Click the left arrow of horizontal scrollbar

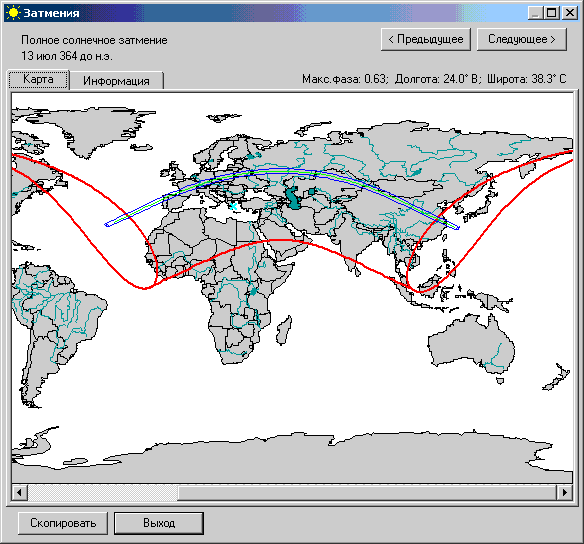tap(19, 493)
